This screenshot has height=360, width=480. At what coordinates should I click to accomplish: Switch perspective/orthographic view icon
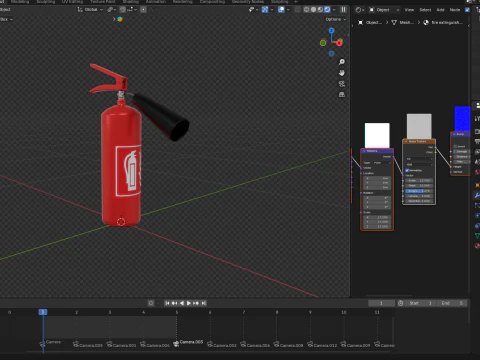pos(342,95)
